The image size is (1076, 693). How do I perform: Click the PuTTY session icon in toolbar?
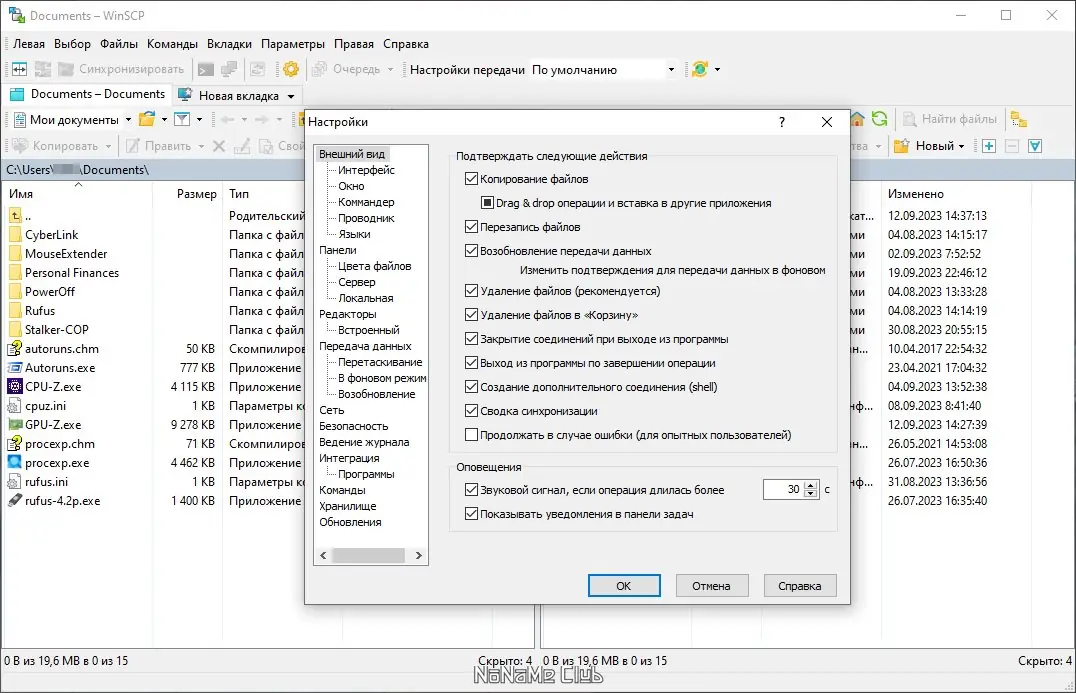point(229,69)
